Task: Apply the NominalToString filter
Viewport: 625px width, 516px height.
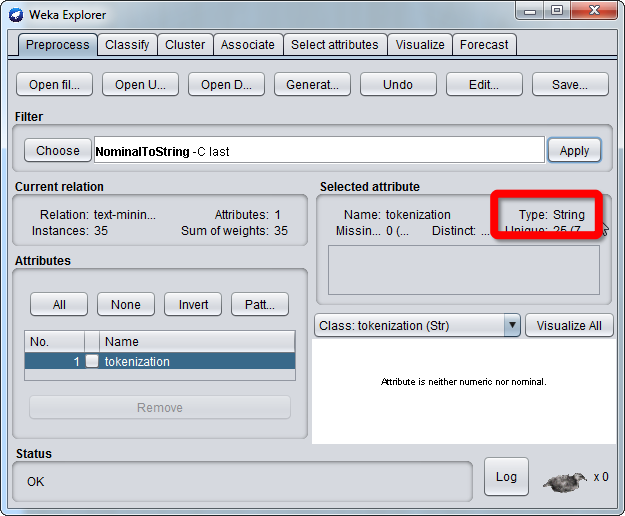Action: 574,151
